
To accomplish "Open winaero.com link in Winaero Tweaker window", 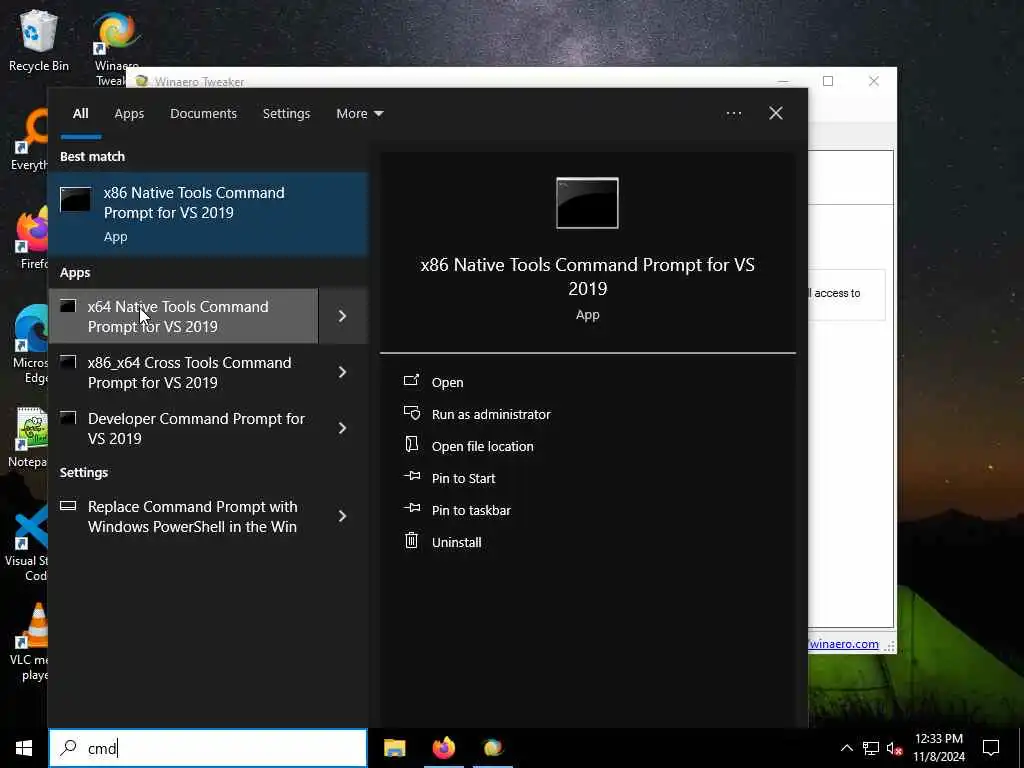I will tap(844, 644).
